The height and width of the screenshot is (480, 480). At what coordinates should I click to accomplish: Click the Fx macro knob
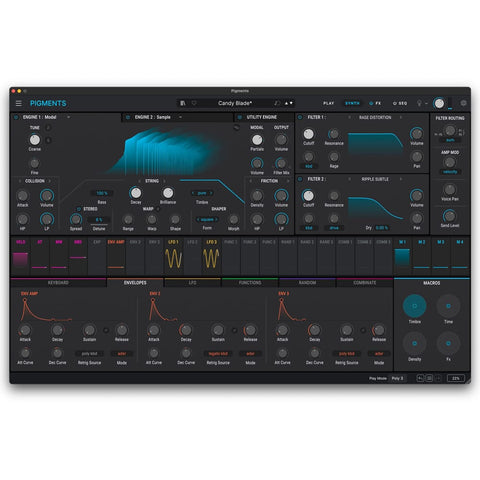coord(448,343)
